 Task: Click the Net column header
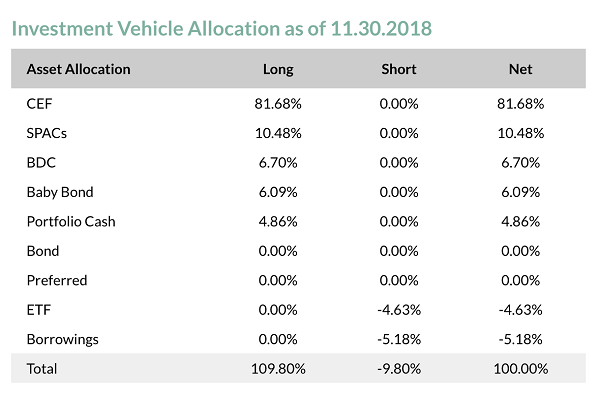point(520,69)
